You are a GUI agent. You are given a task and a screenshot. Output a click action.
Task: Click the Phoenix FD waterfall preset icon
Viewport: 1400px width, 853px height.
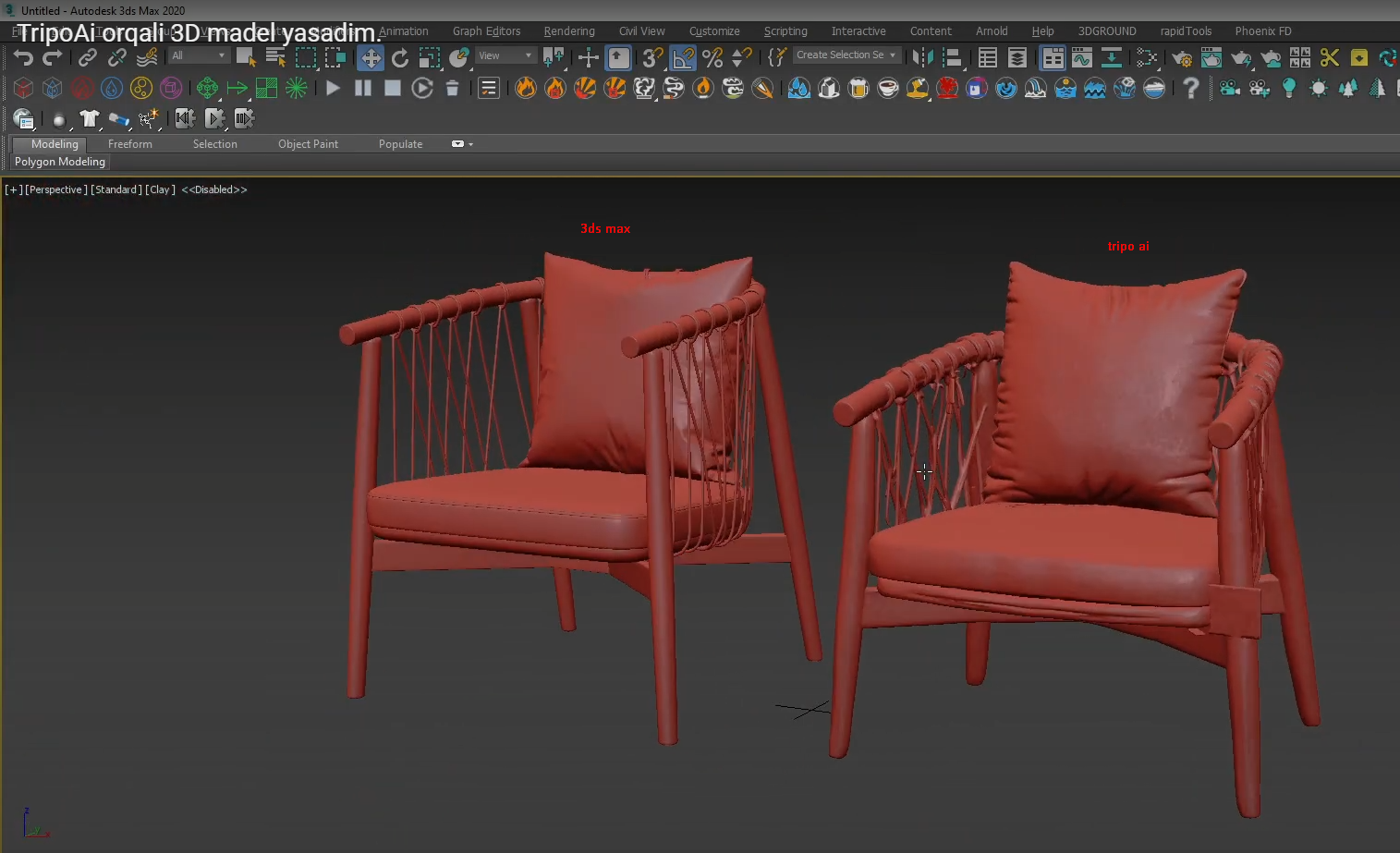click(x=1036, y=88)
